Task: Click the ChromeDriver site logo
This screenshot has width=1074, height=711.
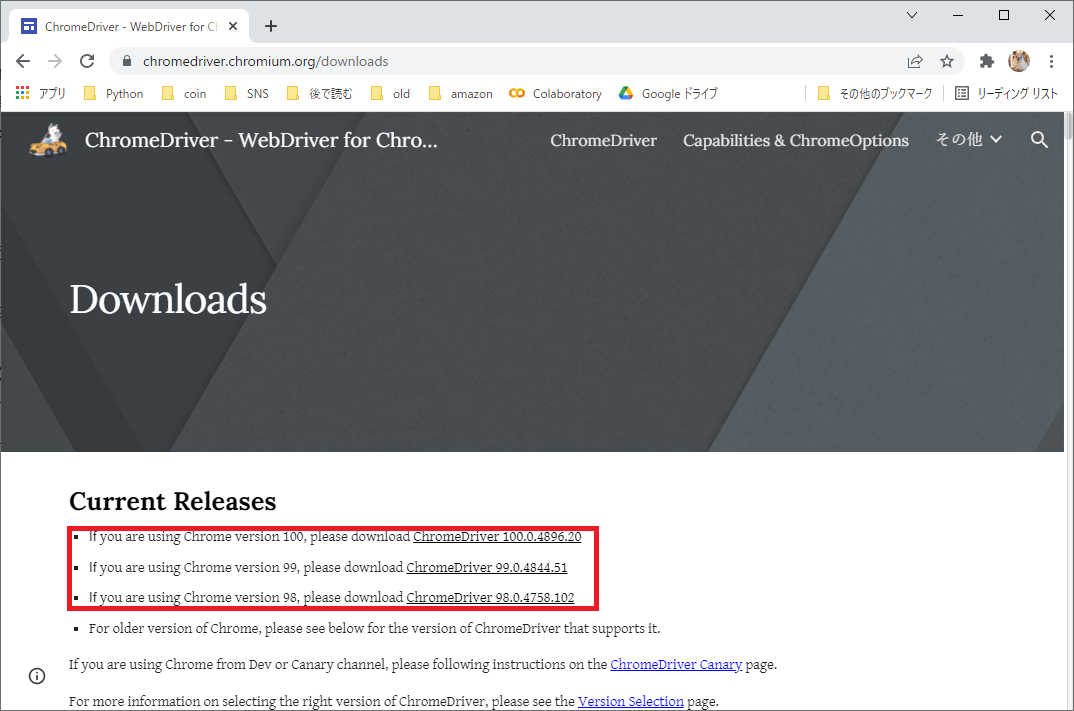Action: pos(48,140)
